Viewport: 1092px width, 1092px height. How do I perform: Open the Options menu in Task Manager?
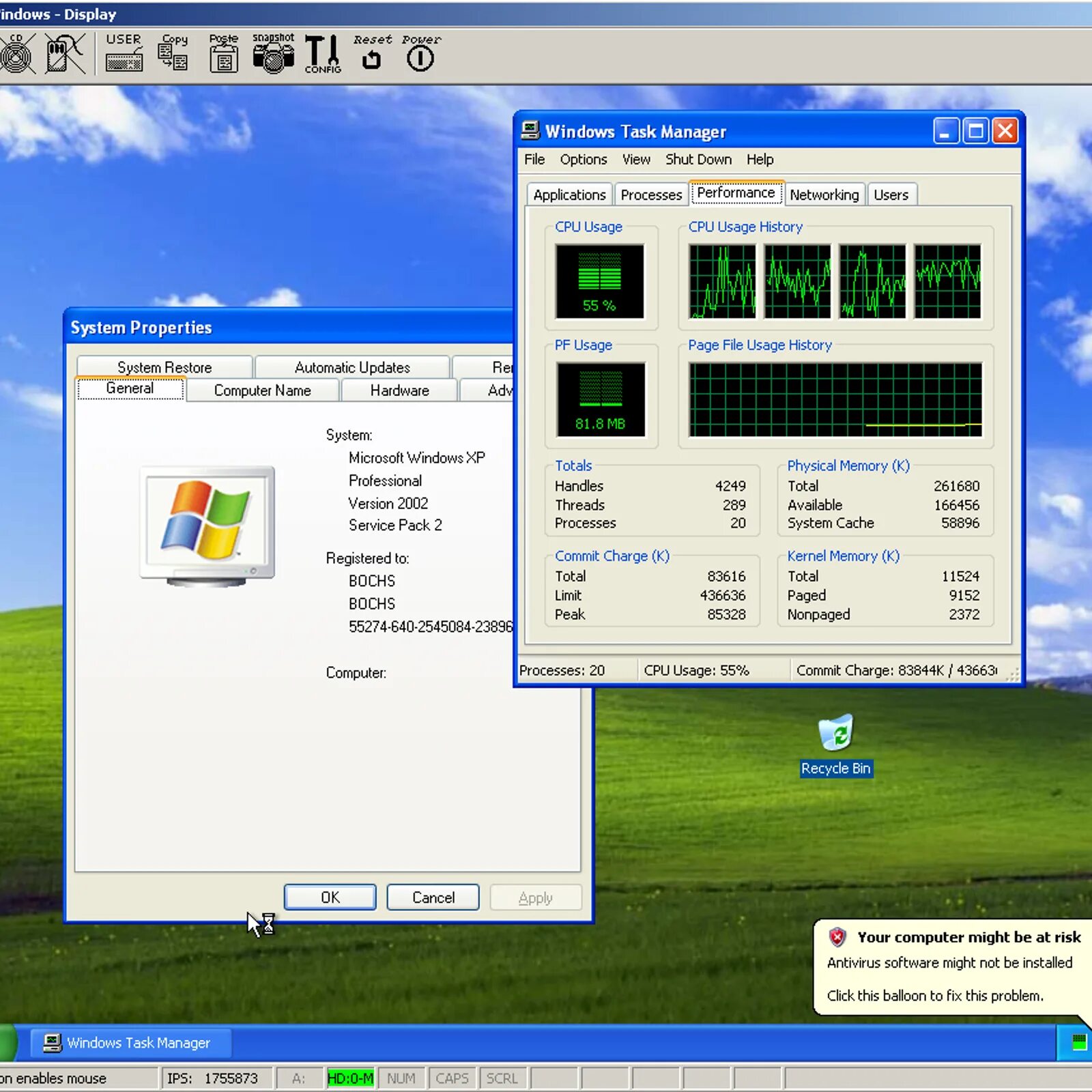click(x=584, y=160)
